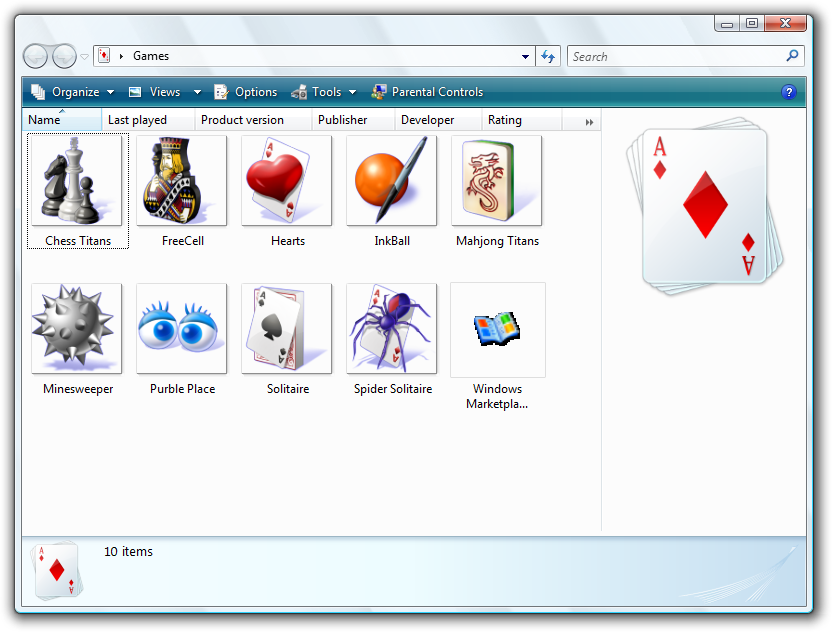
Task: Go forward with the Forward arrow
Action: point(65,56)
